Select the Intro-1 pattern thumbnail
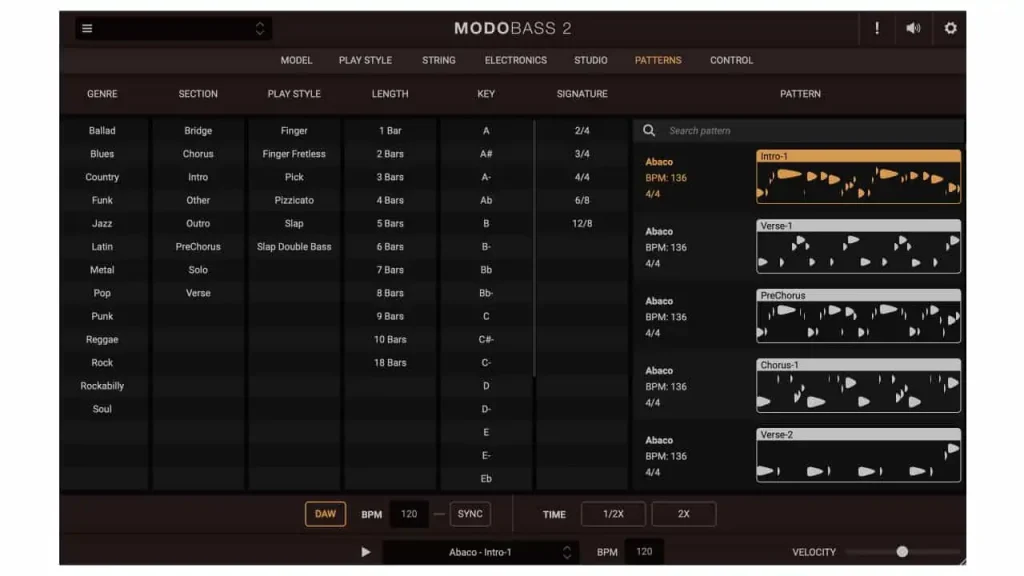 [x=858, y=176]
